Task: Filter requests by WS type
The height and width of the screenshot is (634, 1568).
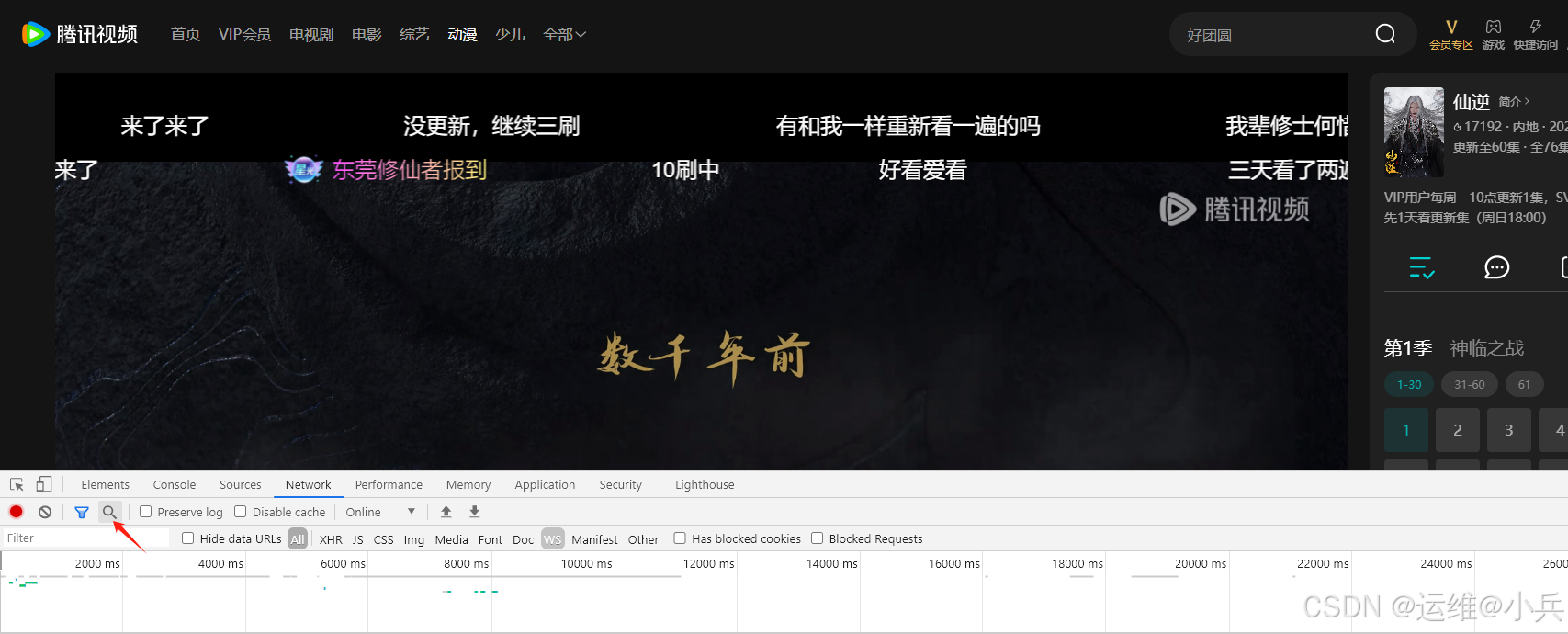Action: pos(552,539)
